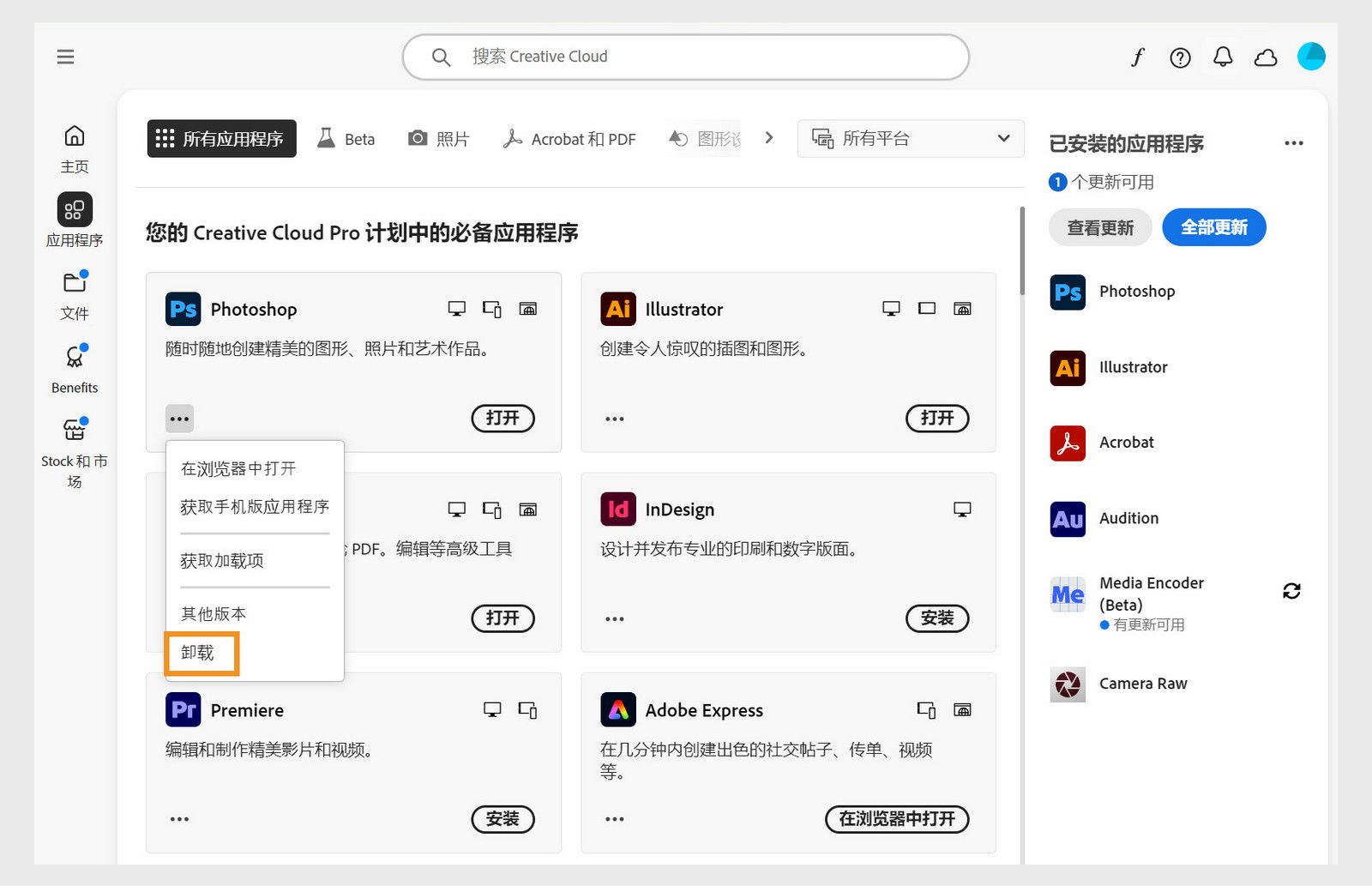Check the cloud storage icon
1372x886 pixels.
click(x=1266, y=57)
